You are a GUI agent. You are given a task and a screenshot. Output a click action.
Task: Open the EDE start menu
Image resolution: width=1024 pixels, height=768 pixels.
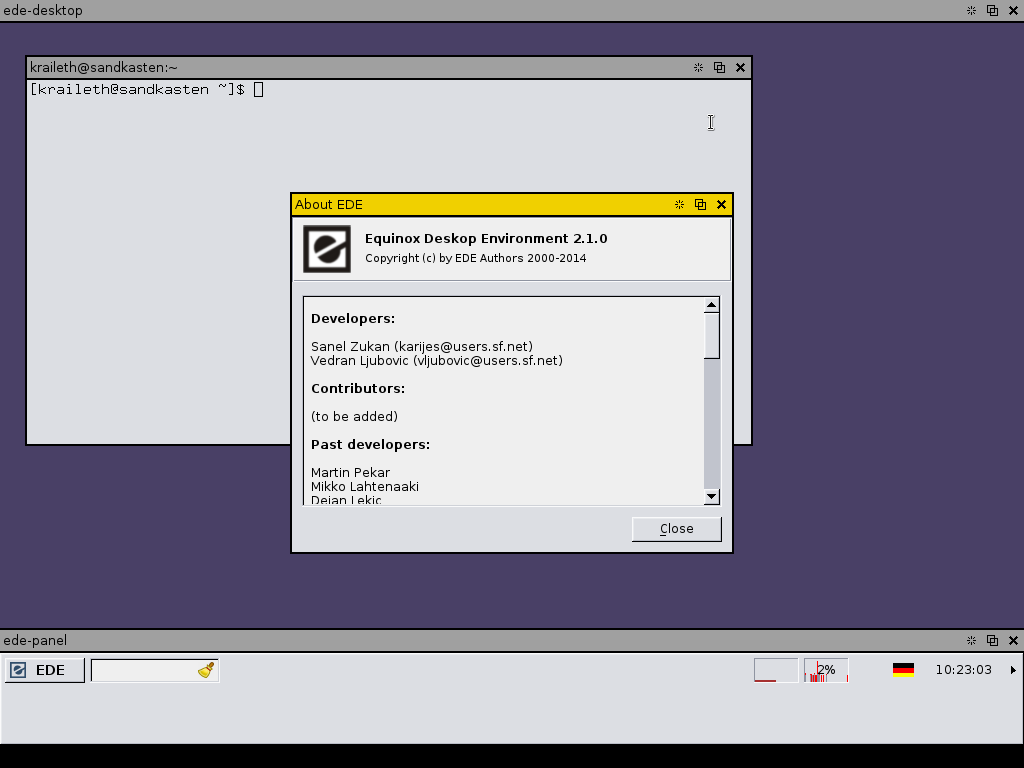pyautogui.click(x=44, y=670)
